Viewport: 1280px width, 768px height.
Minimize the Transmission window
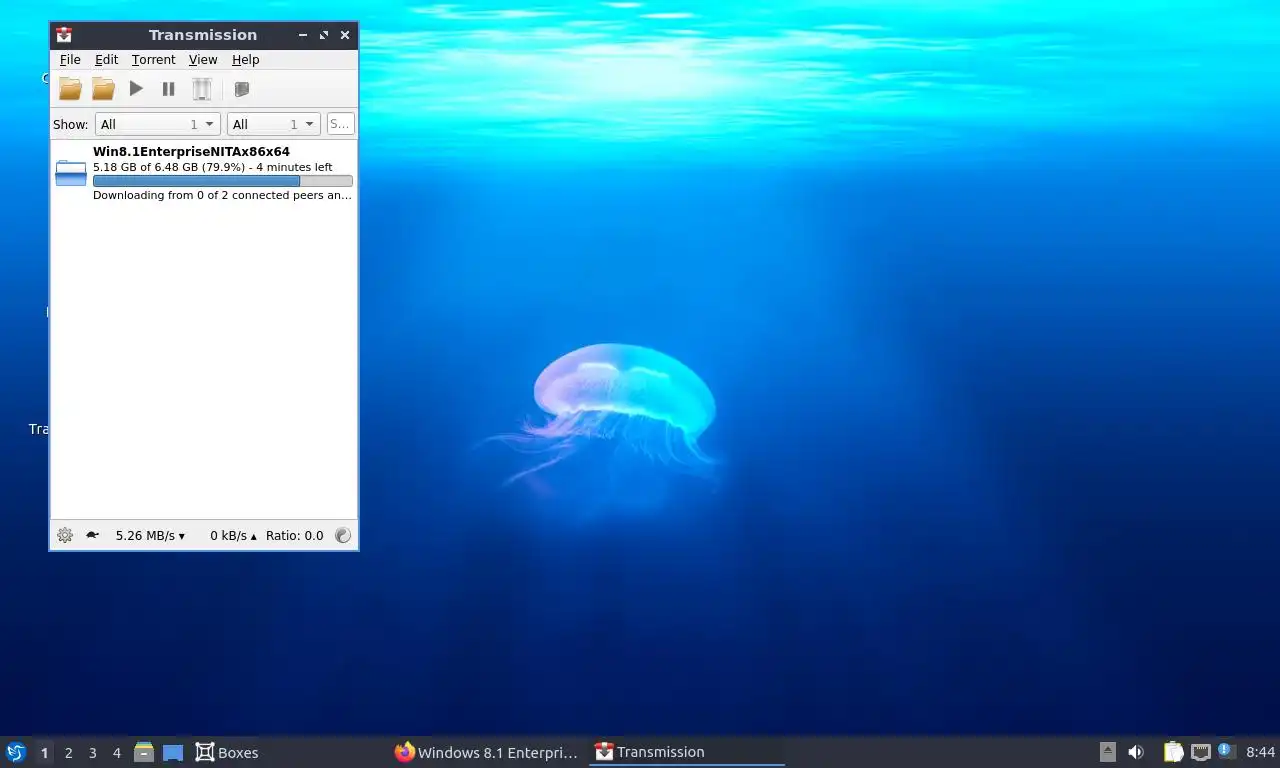coord(303,35)
